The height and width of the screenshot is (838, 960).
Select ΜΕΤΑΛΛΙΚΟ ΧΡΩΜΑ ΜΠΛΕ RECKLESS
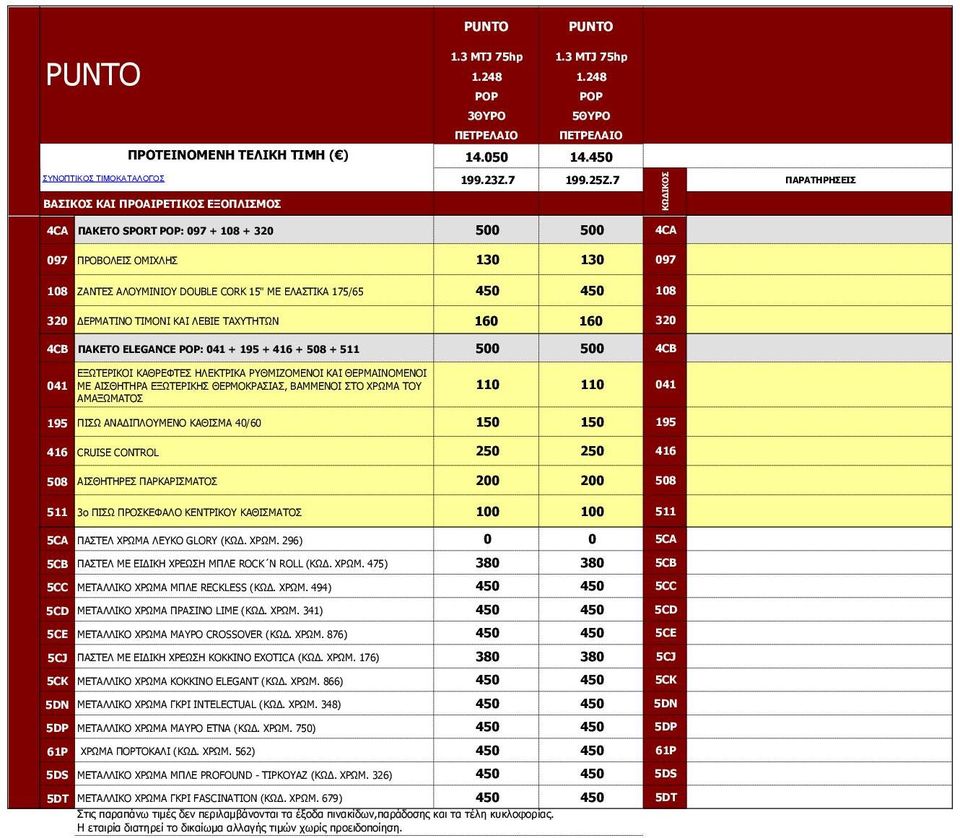point(204,588)
